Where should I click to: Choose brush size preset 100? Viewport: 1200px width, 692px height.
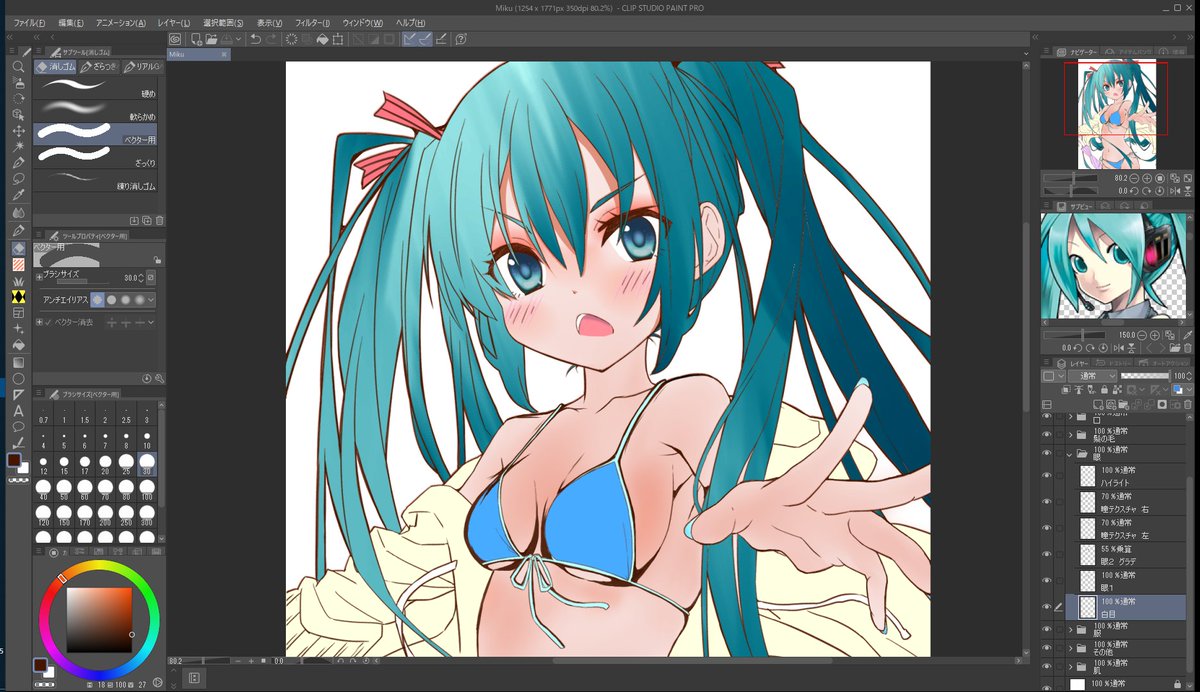click(147, 490)
